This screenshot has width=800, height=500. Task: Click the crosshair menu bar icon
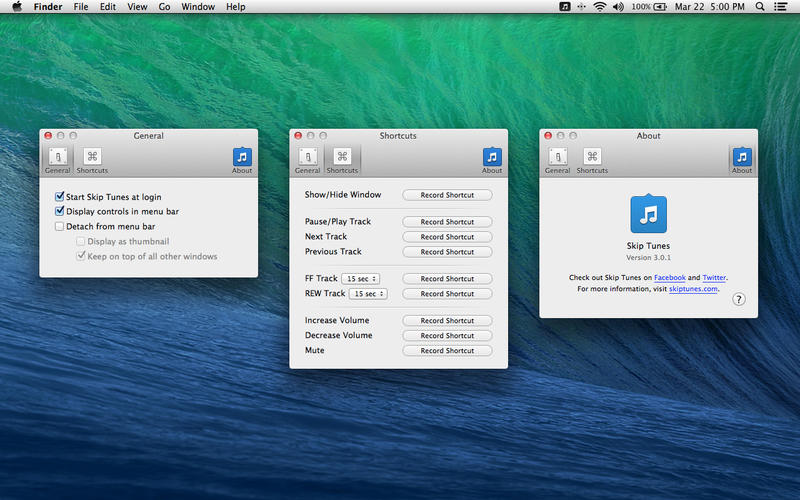coord(581,7)
